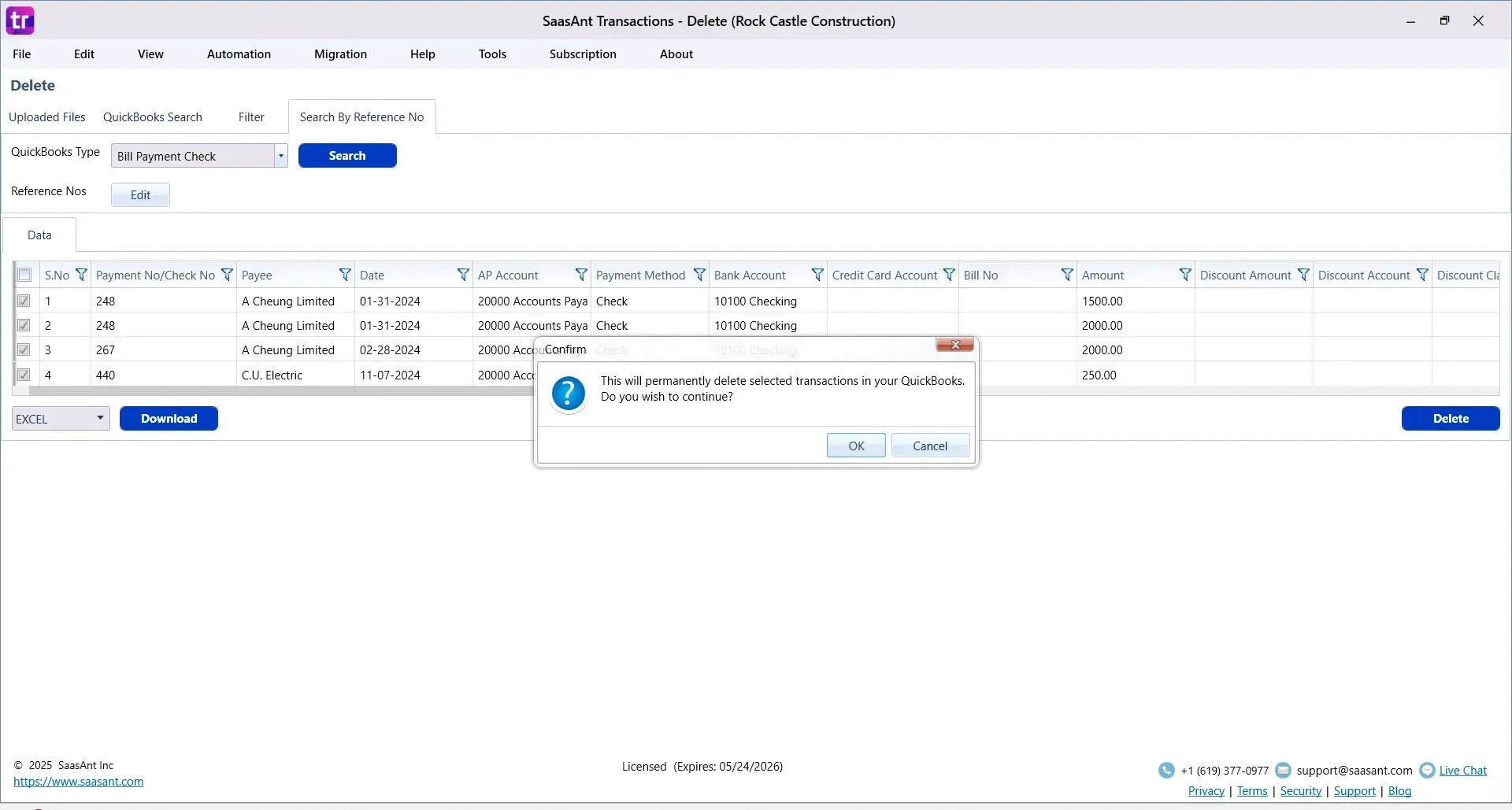Confirm deletion with OK button

pos(856,446)
